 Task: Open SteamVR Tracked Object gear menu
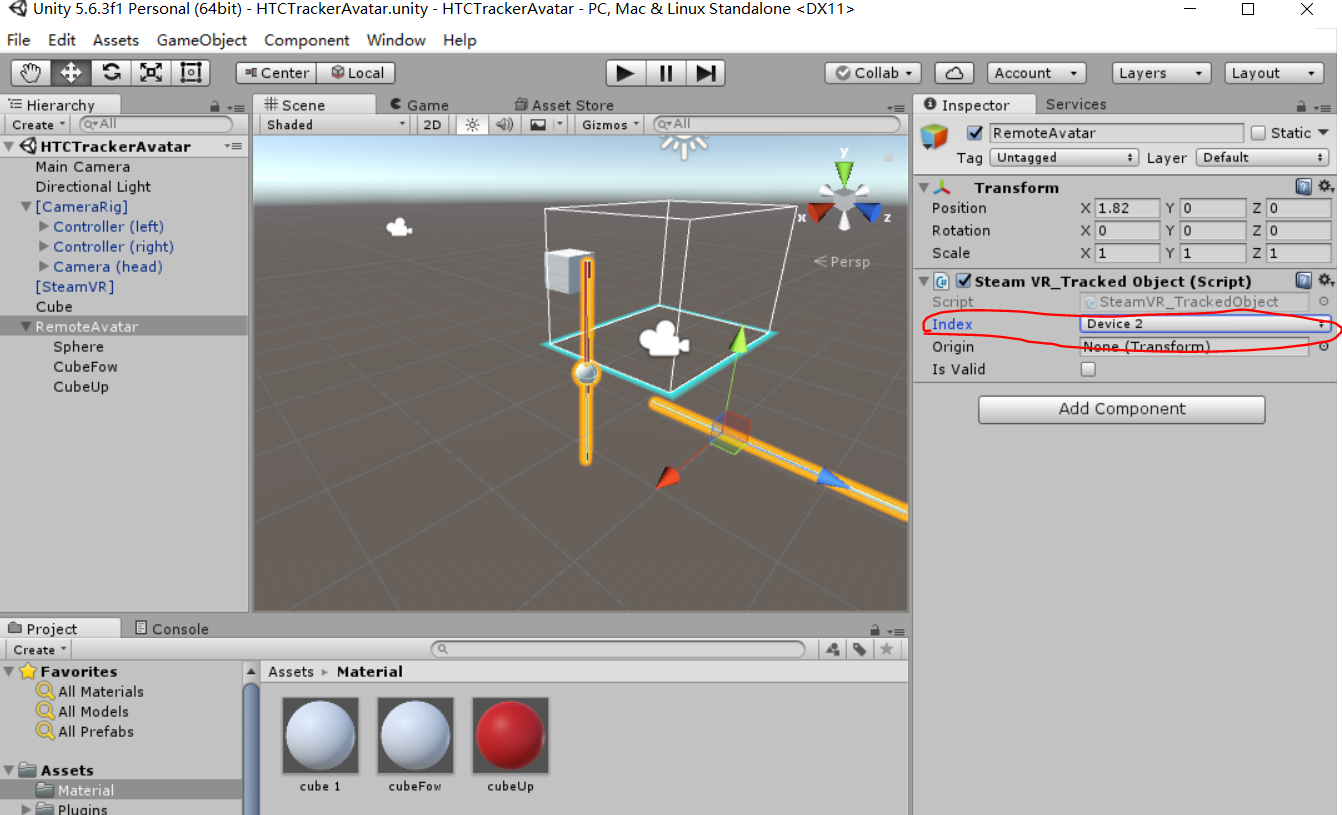click(1326, 281)
